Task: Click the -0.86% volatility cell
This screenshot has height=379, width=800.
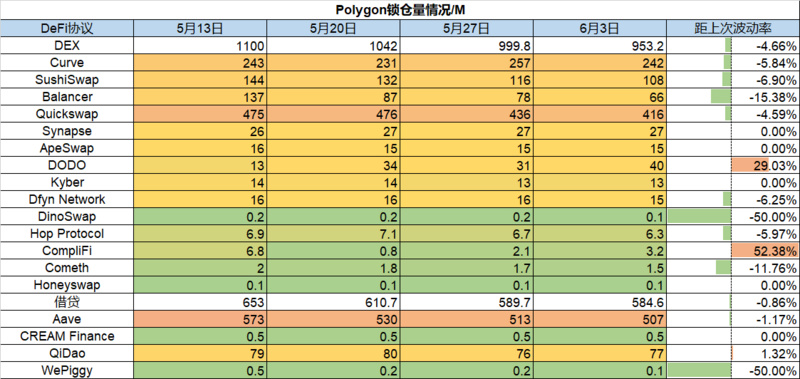Action: pos(734,302)
